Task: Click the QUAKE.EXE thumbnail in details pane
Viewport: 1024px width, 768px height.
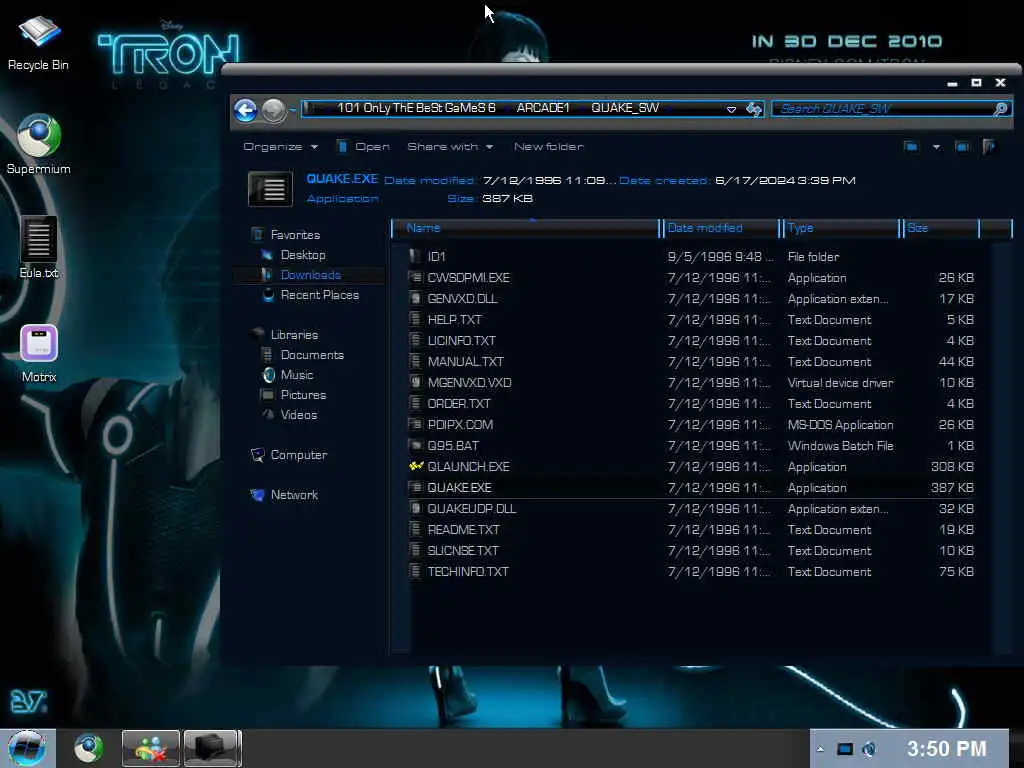Action: click(270, 189)
